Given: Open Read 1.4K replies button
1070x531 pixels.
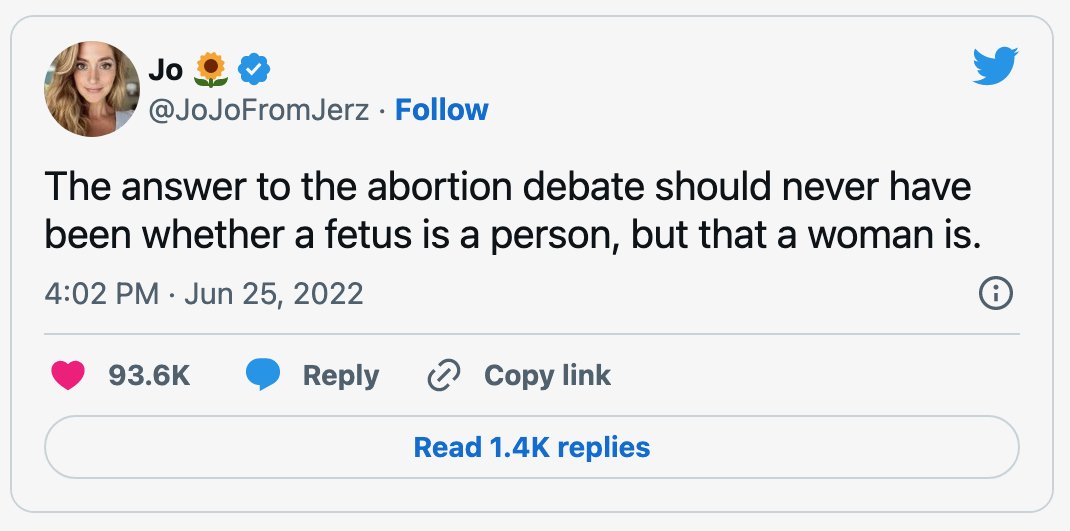Looking at the screenshot, I should click(532, 448).
